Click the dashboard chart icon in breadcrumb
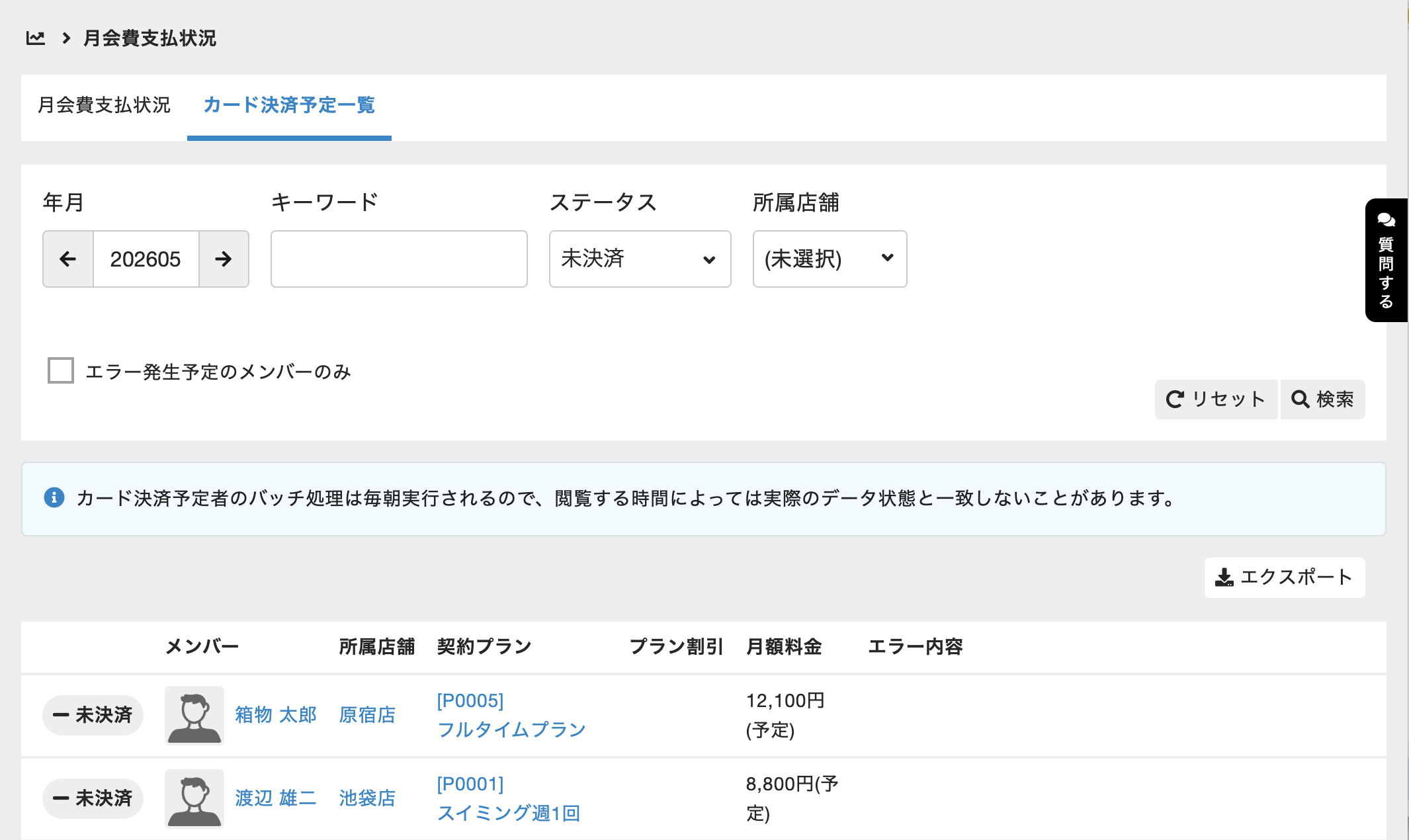 pos(36,38)
